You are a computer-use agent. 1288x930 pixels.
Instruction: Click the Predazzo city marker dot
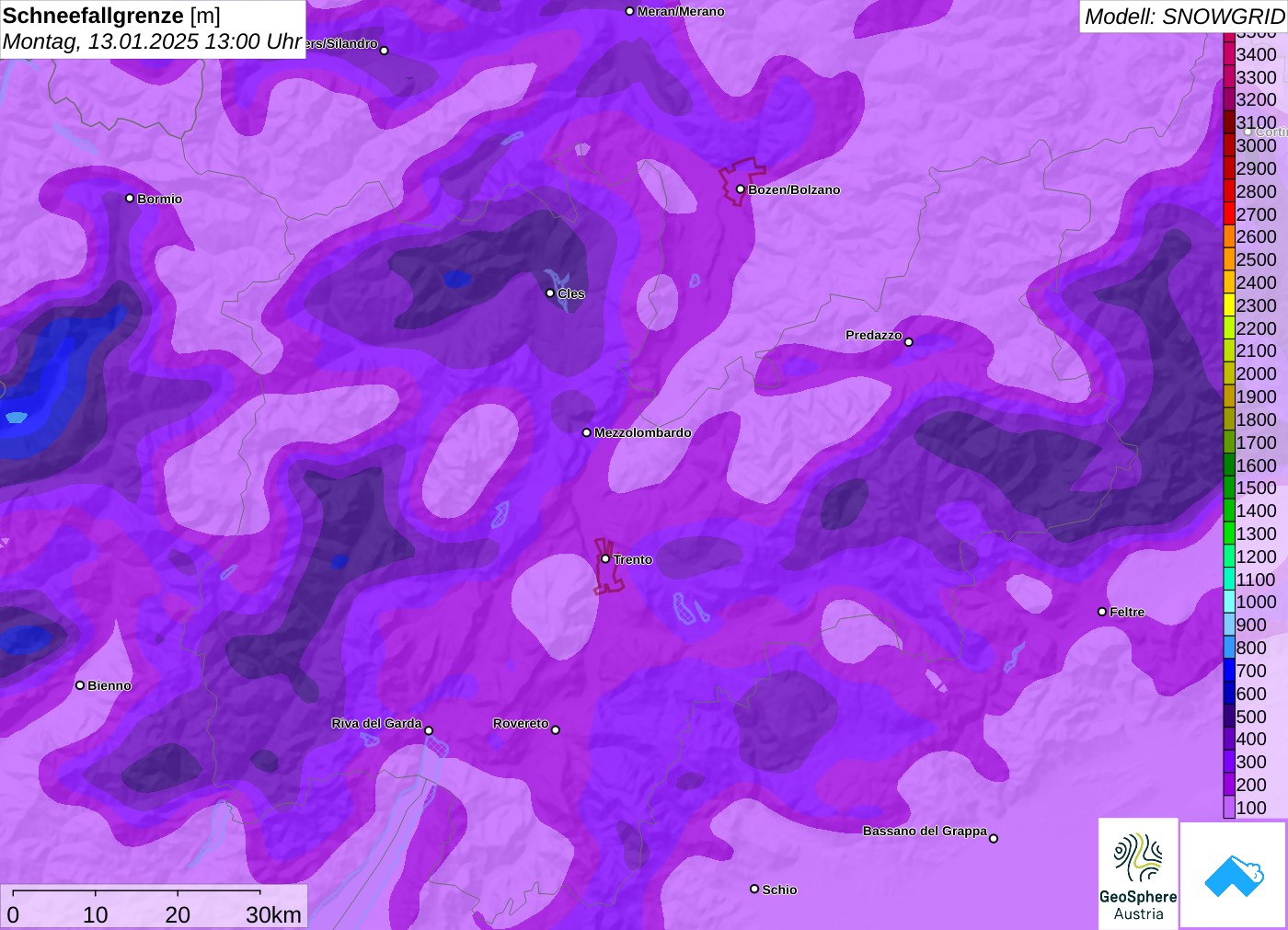pyautogui.click(x=908, y=342)
